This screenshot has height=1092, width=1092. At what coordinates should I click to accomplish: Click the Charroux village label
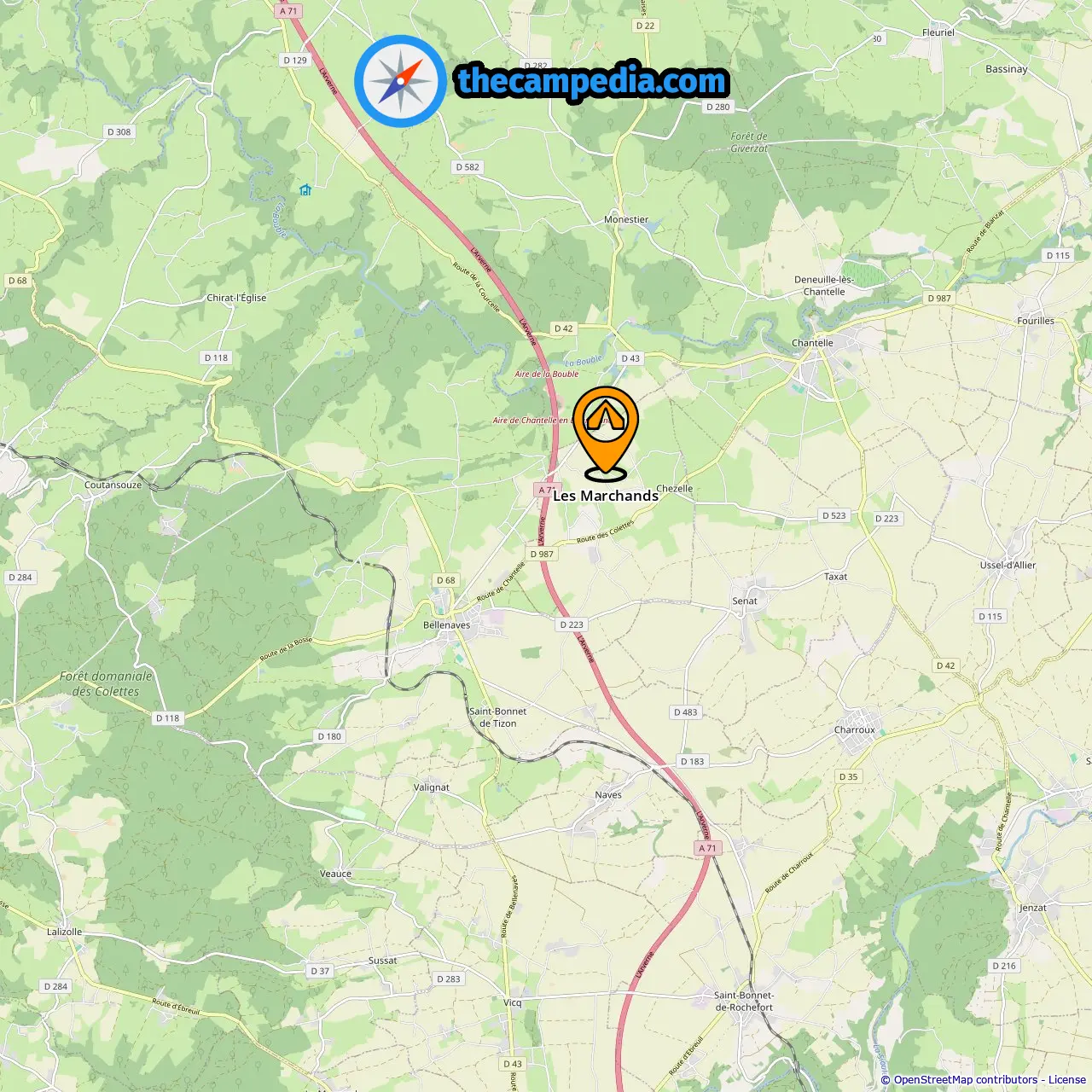point(854,730)
